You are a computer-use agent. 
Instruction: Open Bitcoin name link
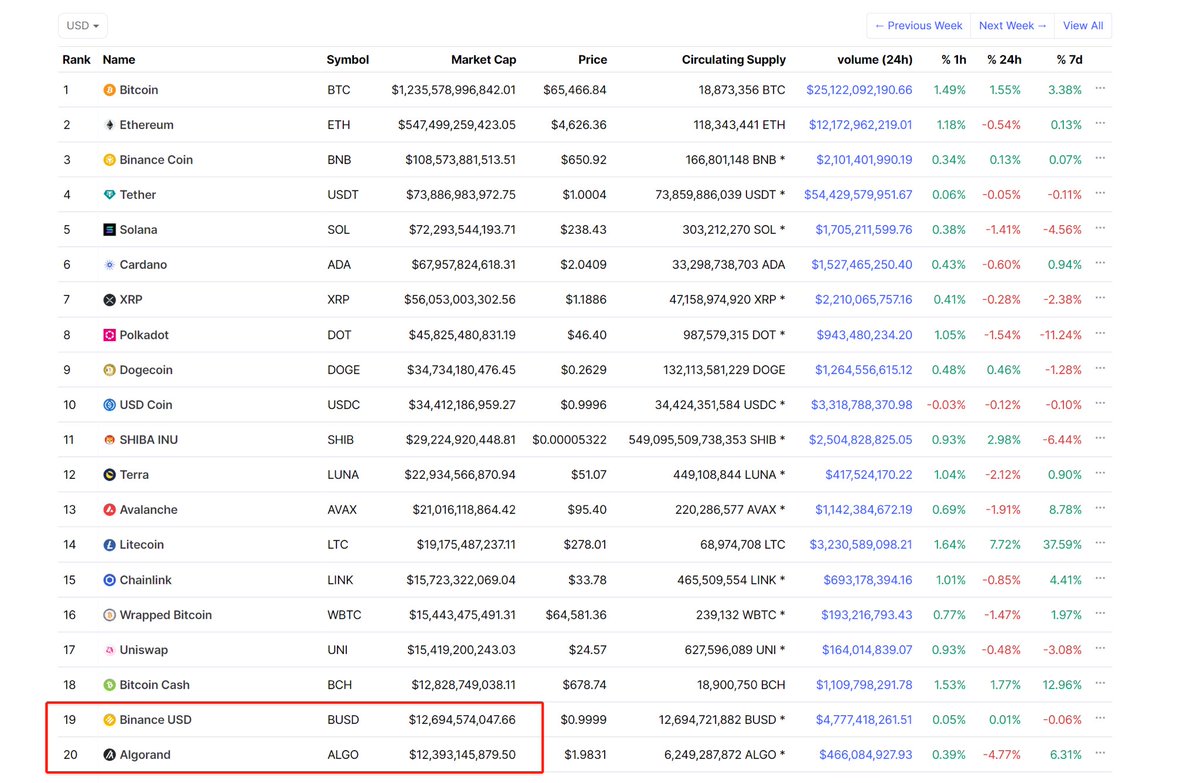tap(139, 90)
